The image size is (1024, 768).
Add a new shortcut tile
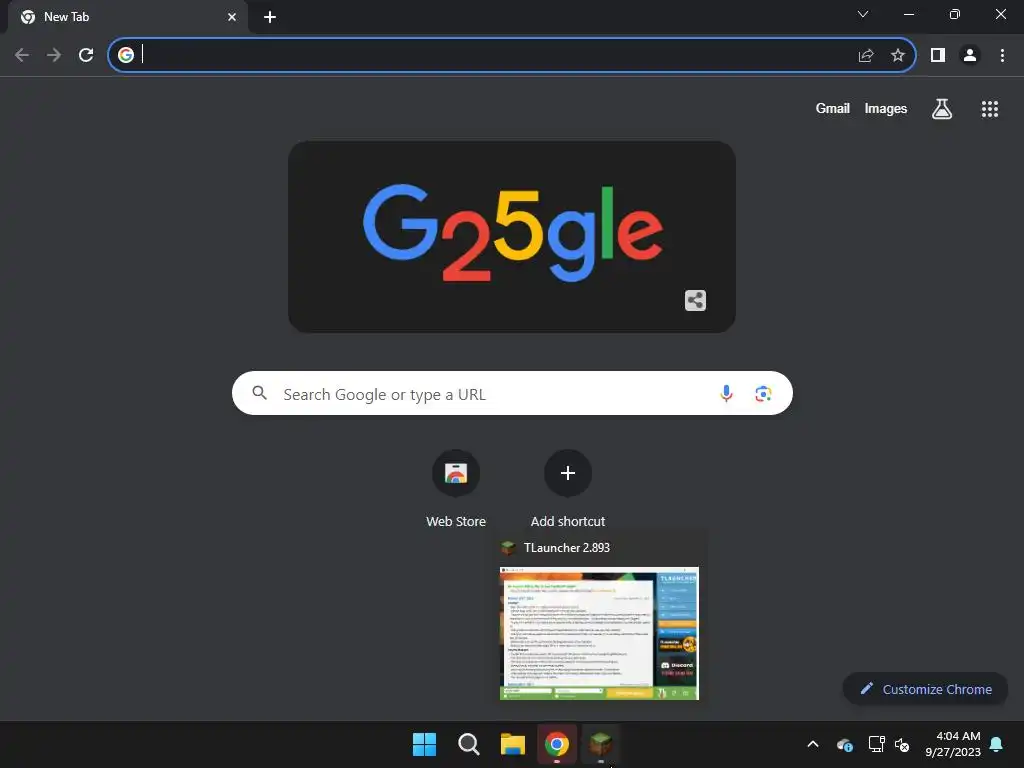(568, 488)
